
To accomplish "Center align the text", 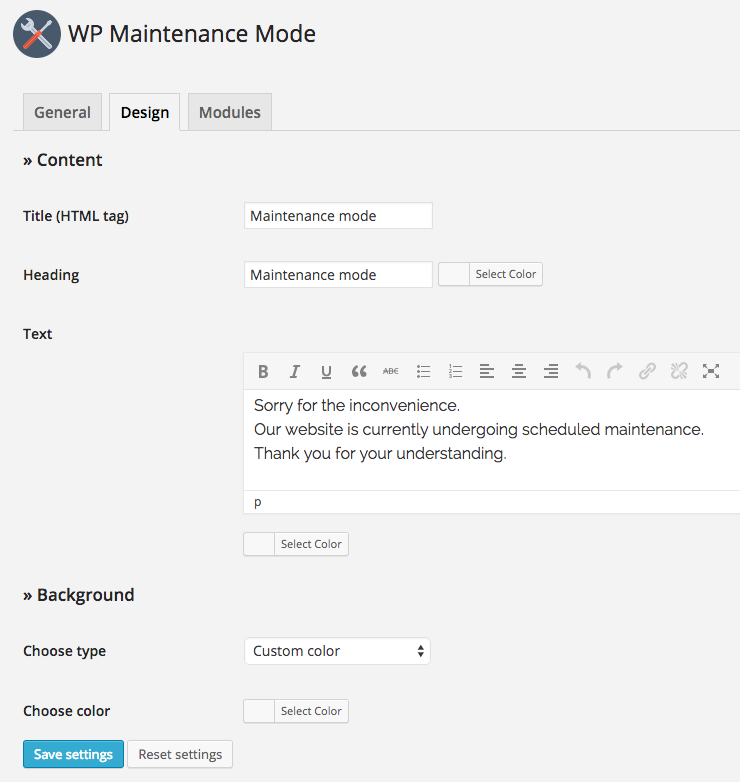I will pos(519,371).
